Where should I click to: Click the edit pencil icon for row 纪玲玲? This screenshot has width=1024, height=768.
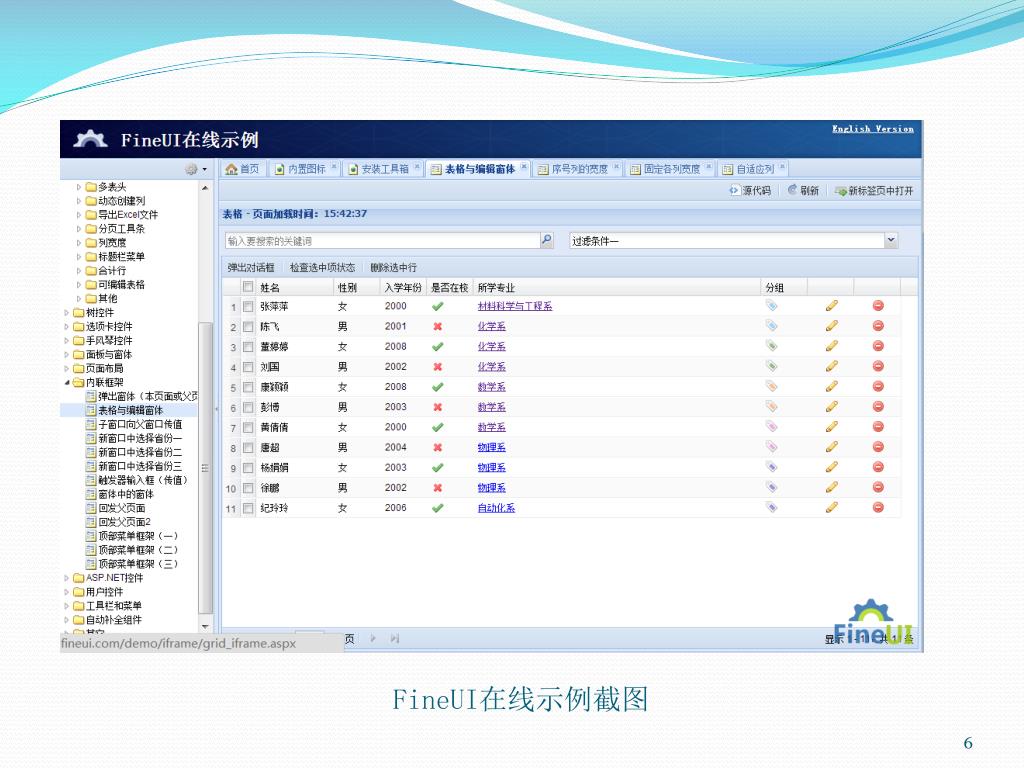click(831, 507)
